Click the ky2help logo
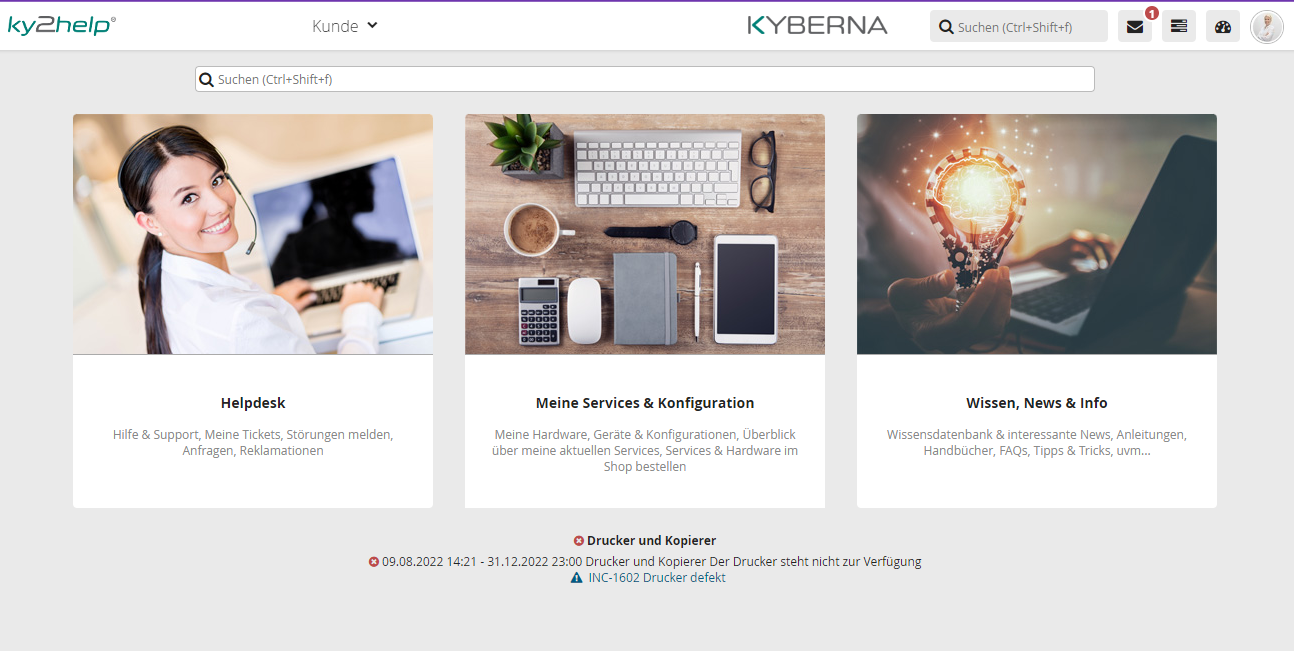This screenshot has height=651, width=1294. pyautogui.click(x=61, y=26)
